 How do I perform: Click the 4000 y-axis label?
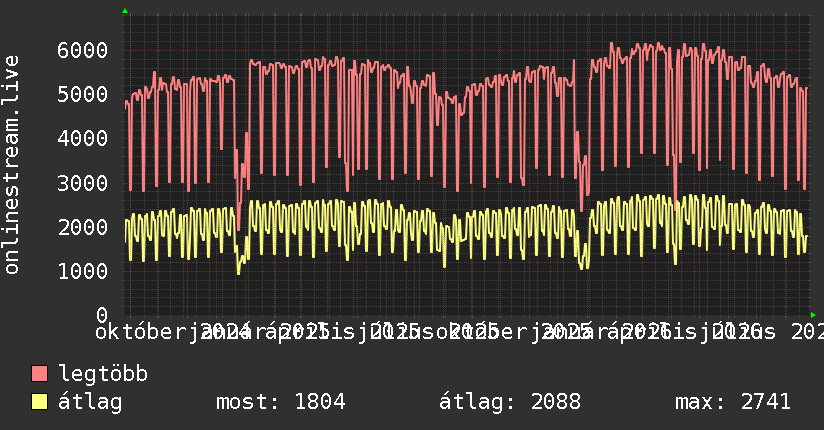click(83, 139)
